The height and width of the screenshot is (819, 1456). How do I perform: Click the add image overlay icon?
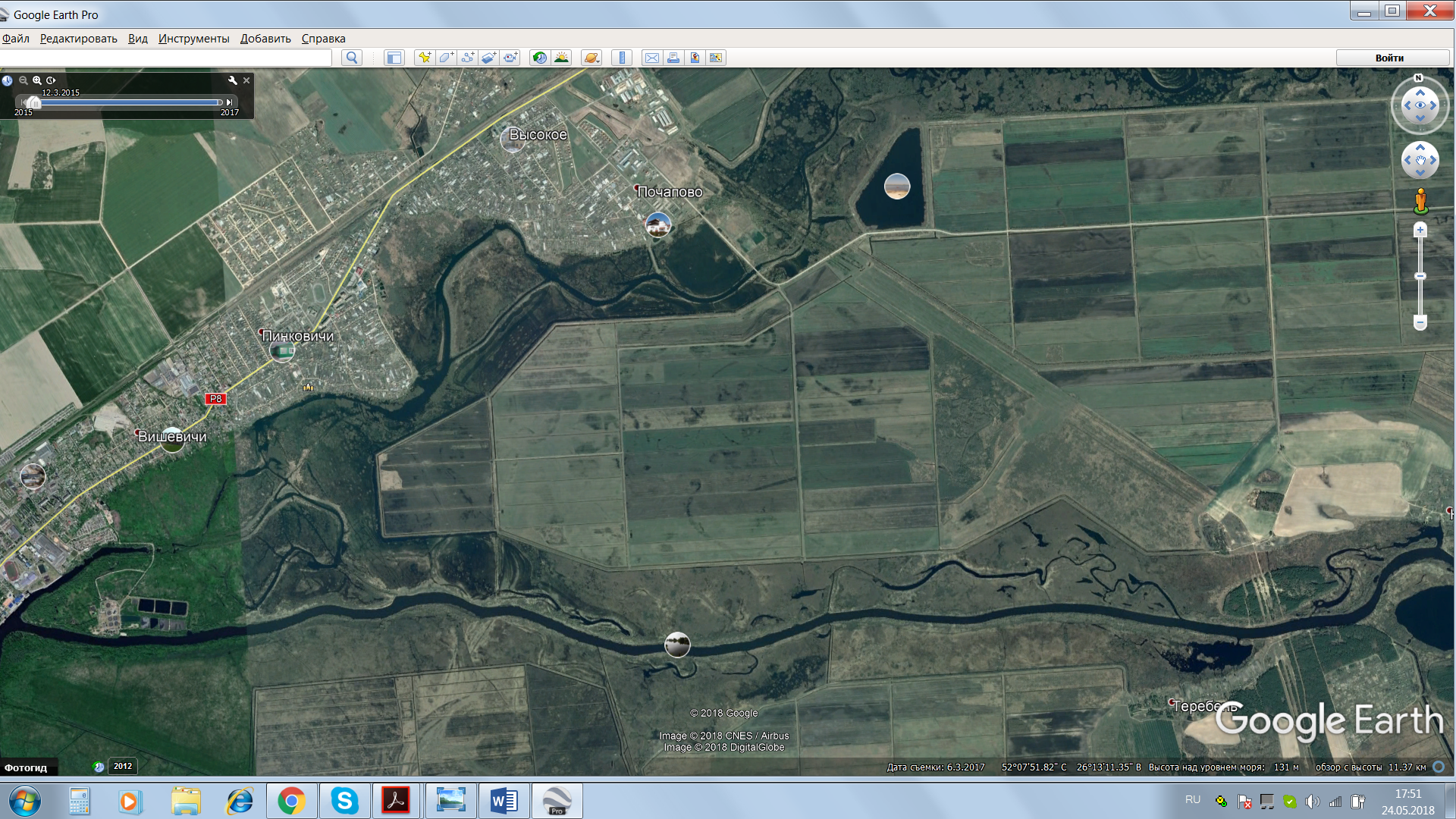click(x=488, y=58)
